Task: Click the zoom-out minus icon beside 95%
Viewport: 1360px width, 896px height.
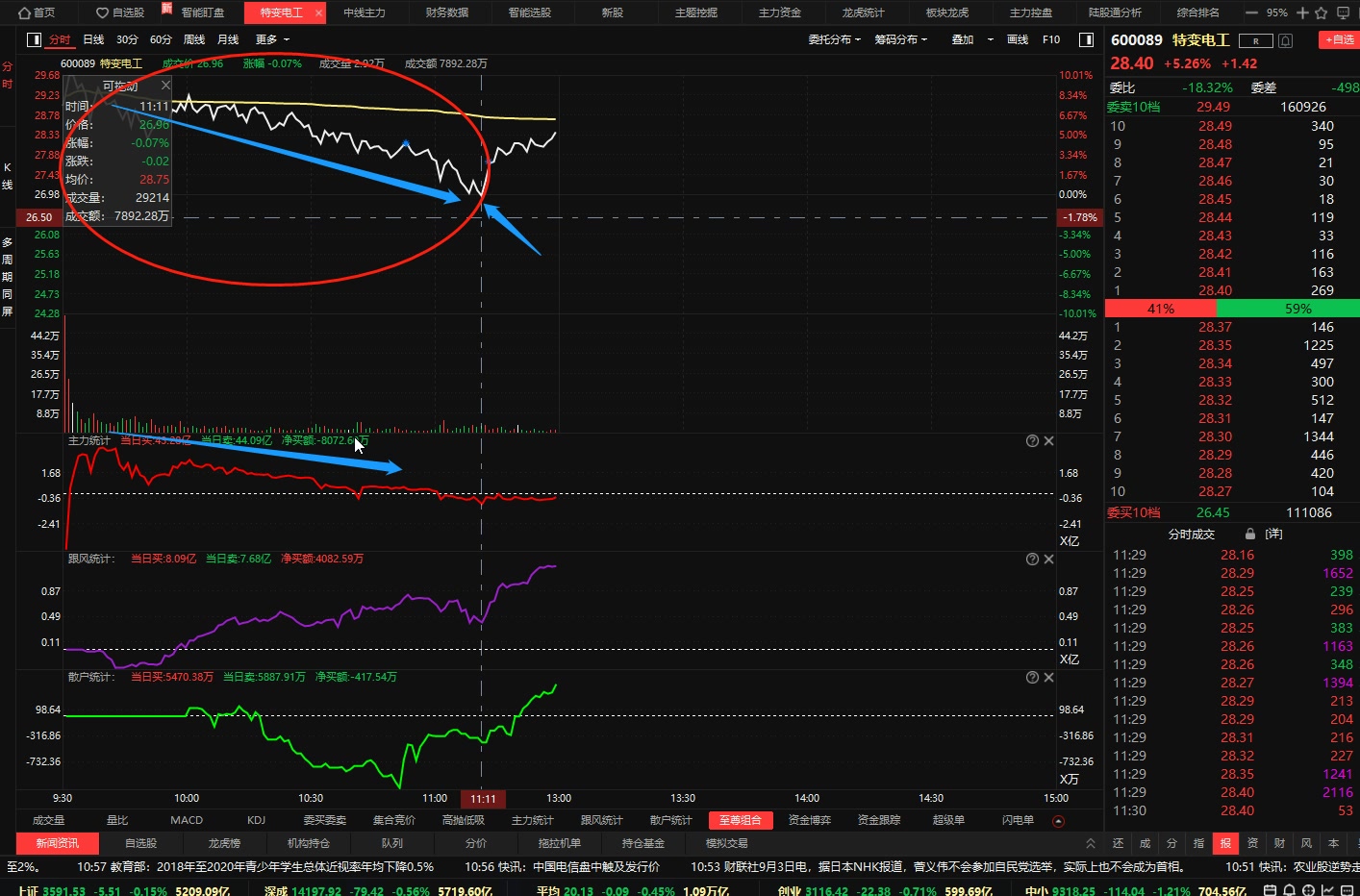Action: point(1251,12)
